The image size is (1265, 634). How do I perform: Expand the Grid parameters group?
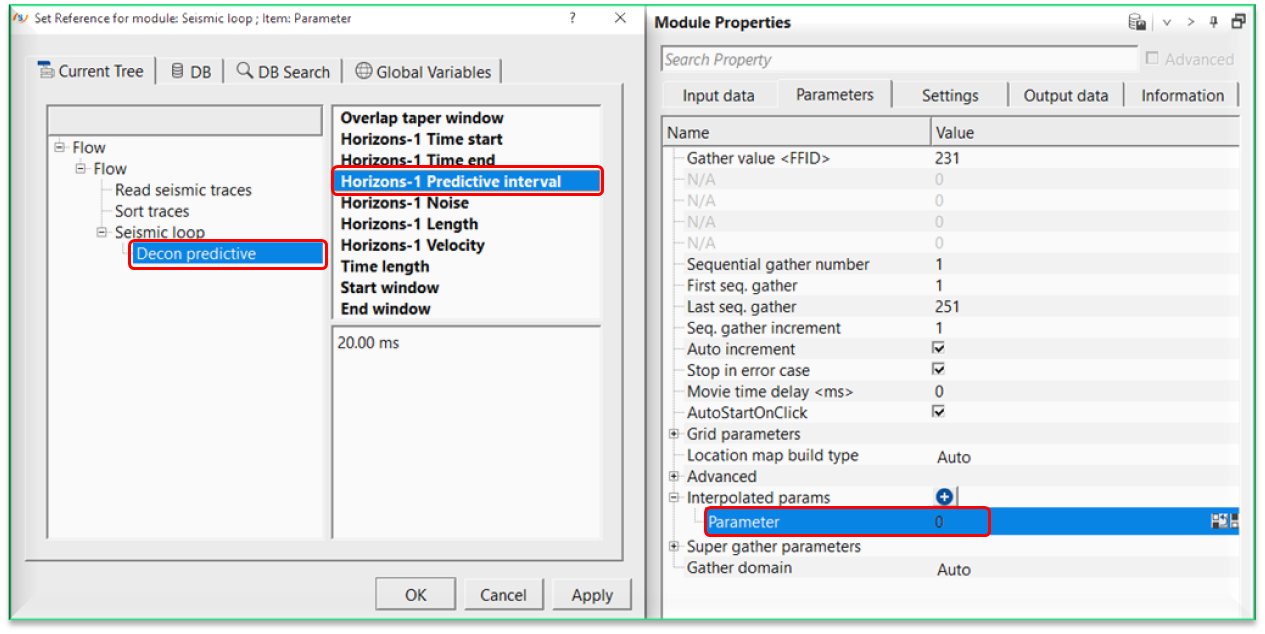tap(674, 434)
